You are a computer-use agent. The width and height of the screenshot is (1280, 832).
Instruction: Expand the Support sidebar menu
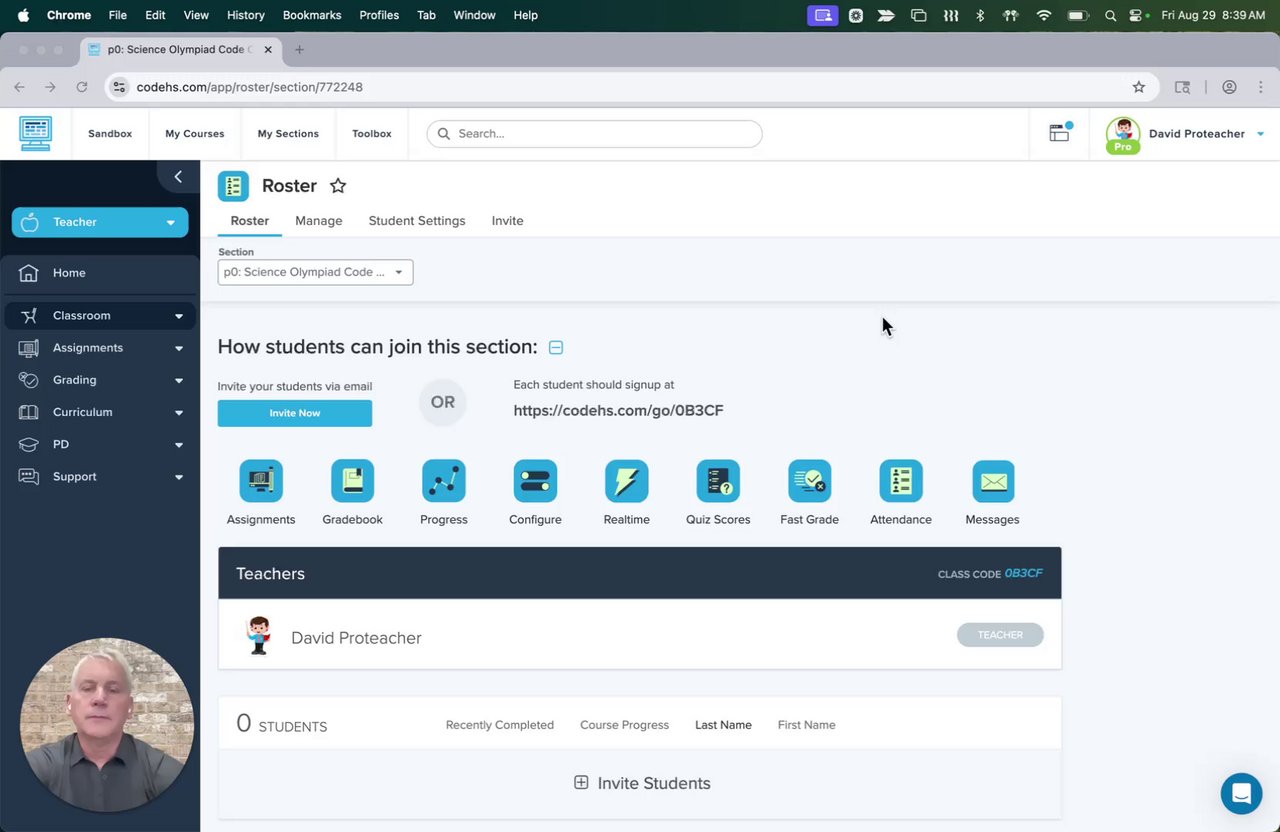[100, 477]
